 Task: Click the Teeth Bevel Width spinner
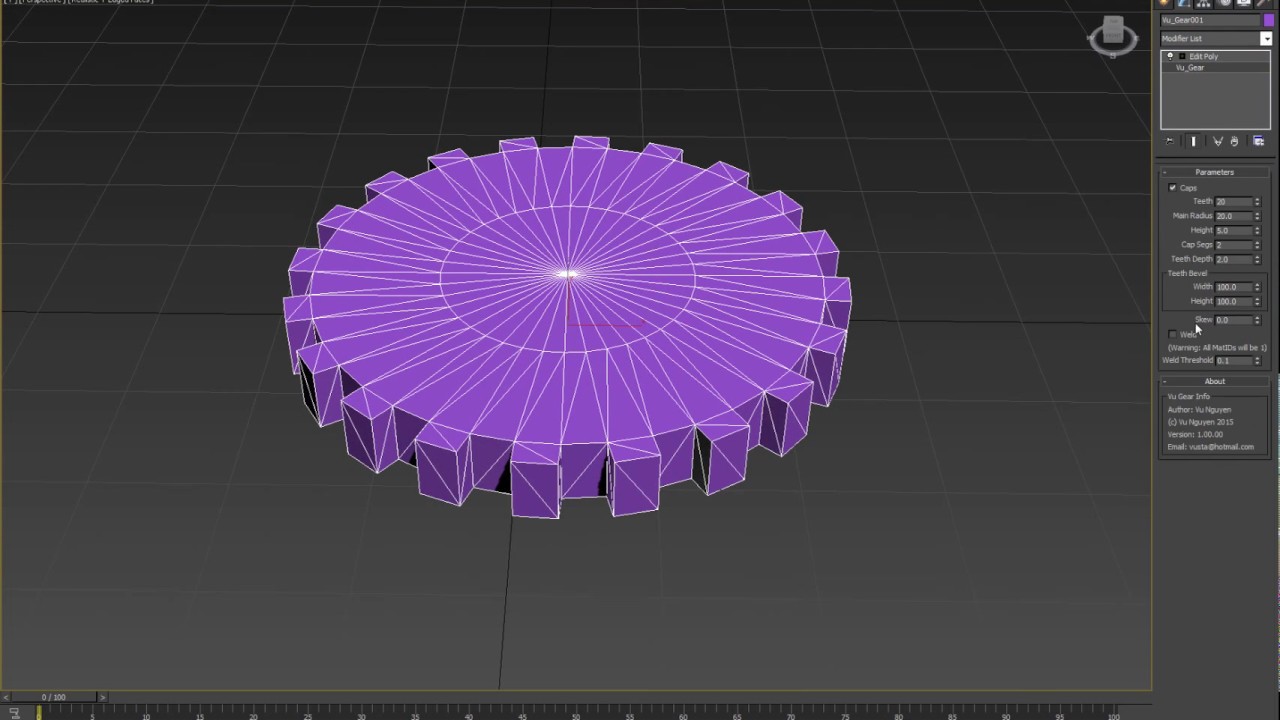tap(1258, 287)
